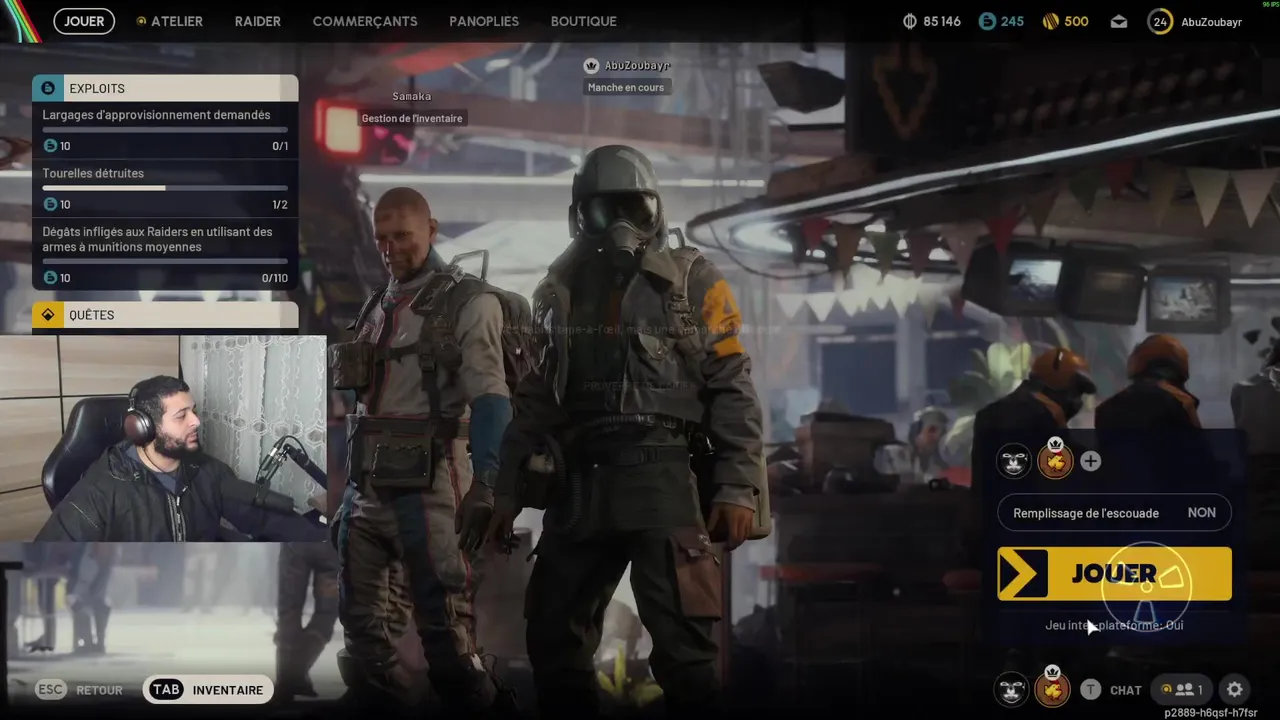The width and height of the screenshot is (1280, 720).
Task: Open the BOUTIQUE tab
Action: click(584, 21)
